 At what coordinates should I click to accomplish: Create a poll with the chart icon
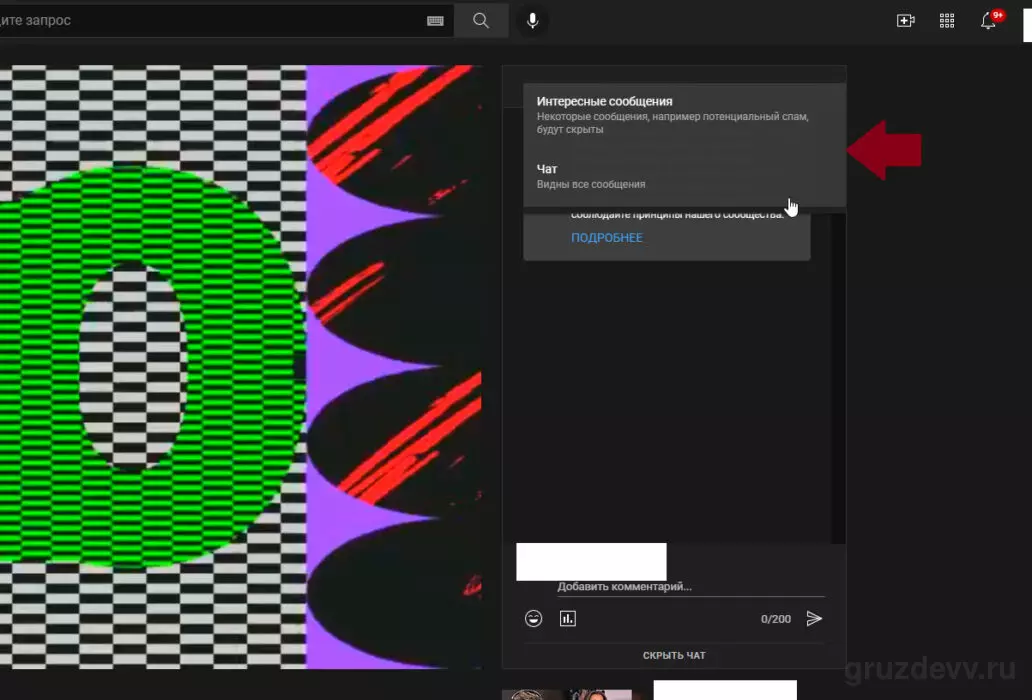567,618
